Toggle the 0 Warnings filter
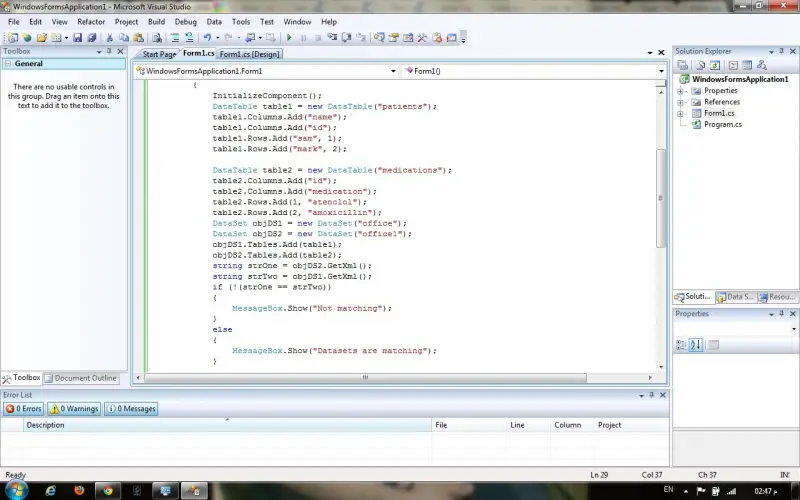The image size is (800, 500). click(74, 409)
